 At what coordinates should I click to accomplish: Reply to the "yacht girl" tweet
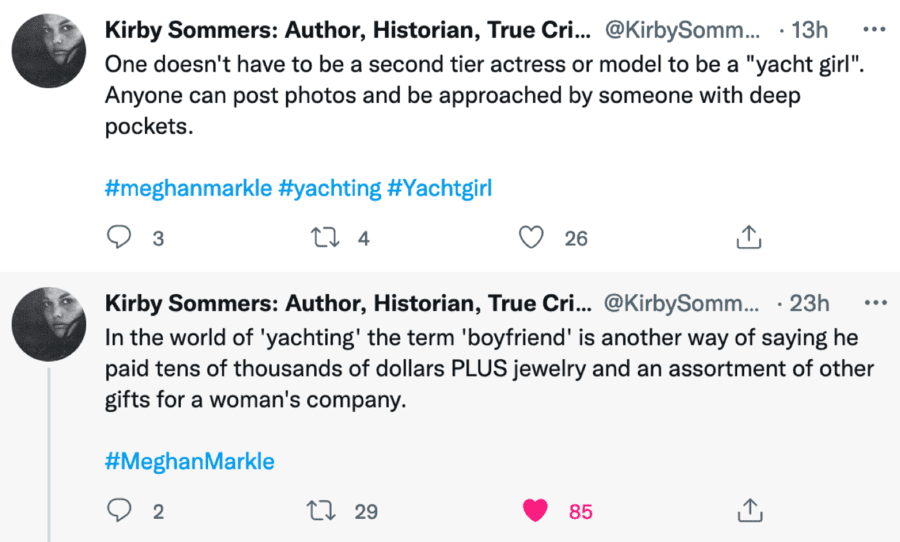tap(120, 238)
